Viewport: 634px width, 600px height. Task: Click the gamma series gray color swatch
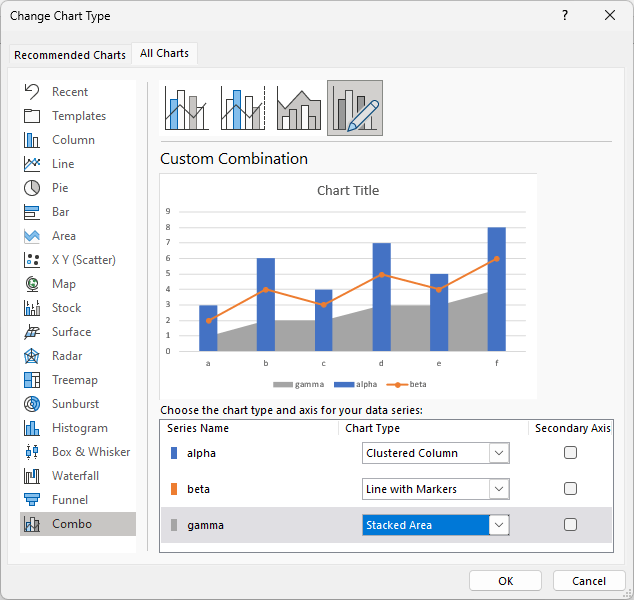pyautogui.click(x=174, y=525)
